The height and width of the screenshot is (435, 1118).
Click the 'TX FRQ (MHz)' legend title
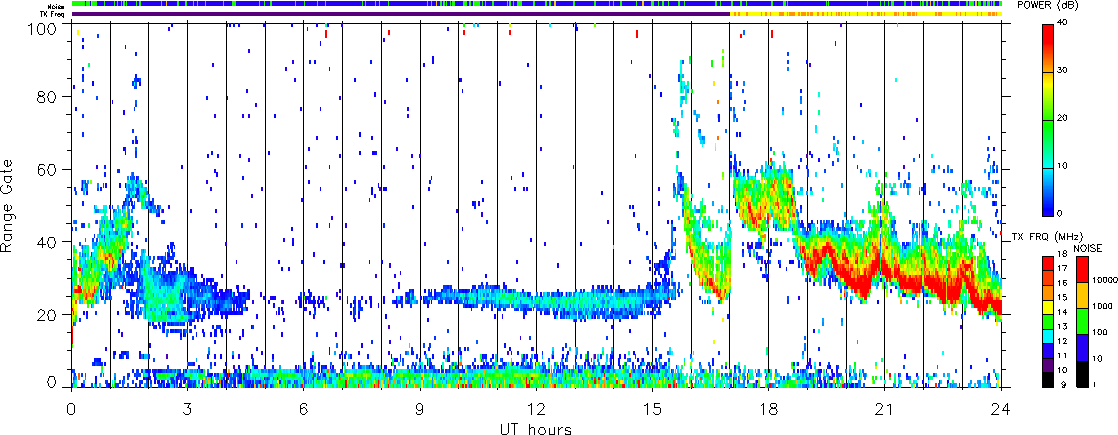(1047, 237)
